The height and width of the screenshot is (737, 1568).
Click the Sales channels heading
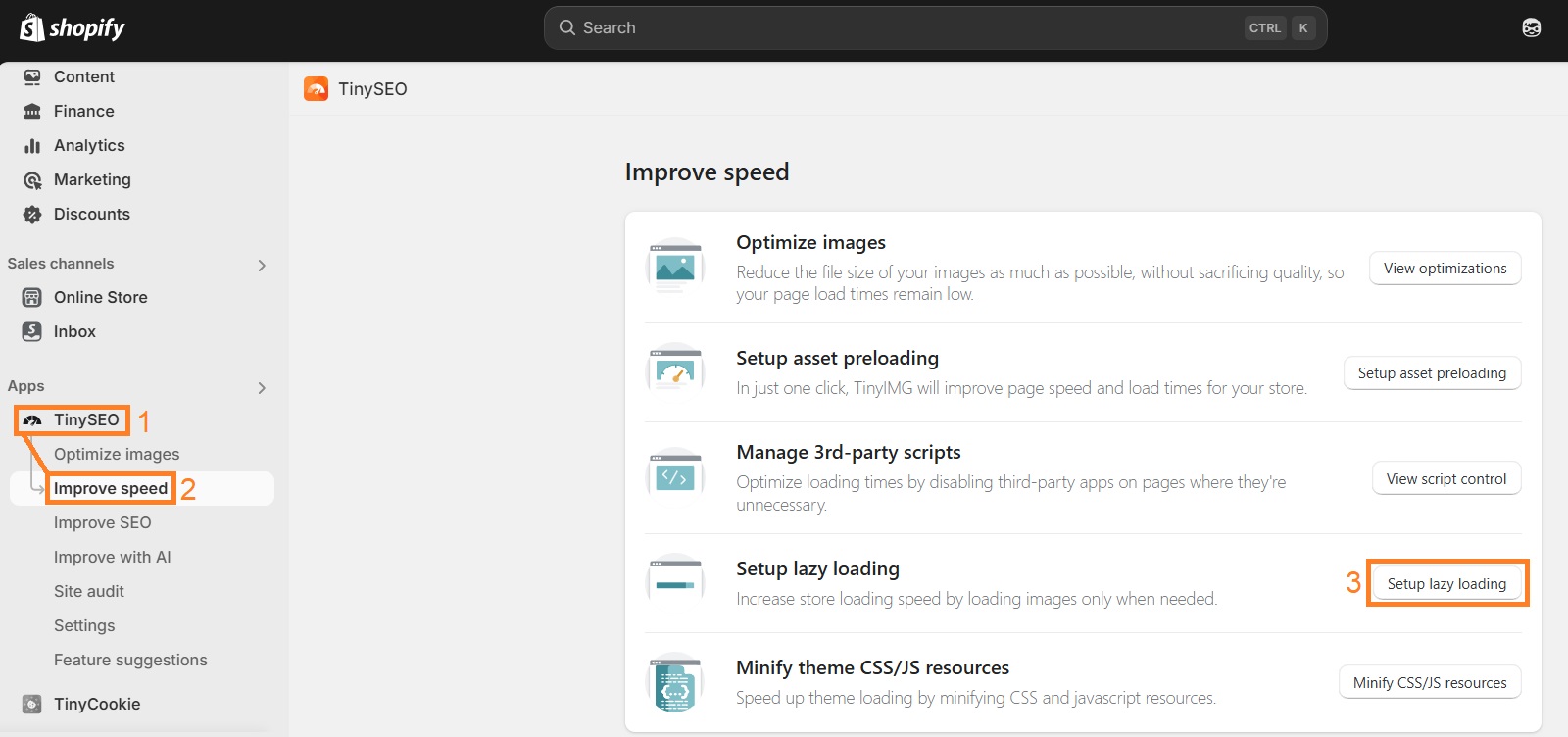[61, 264]
